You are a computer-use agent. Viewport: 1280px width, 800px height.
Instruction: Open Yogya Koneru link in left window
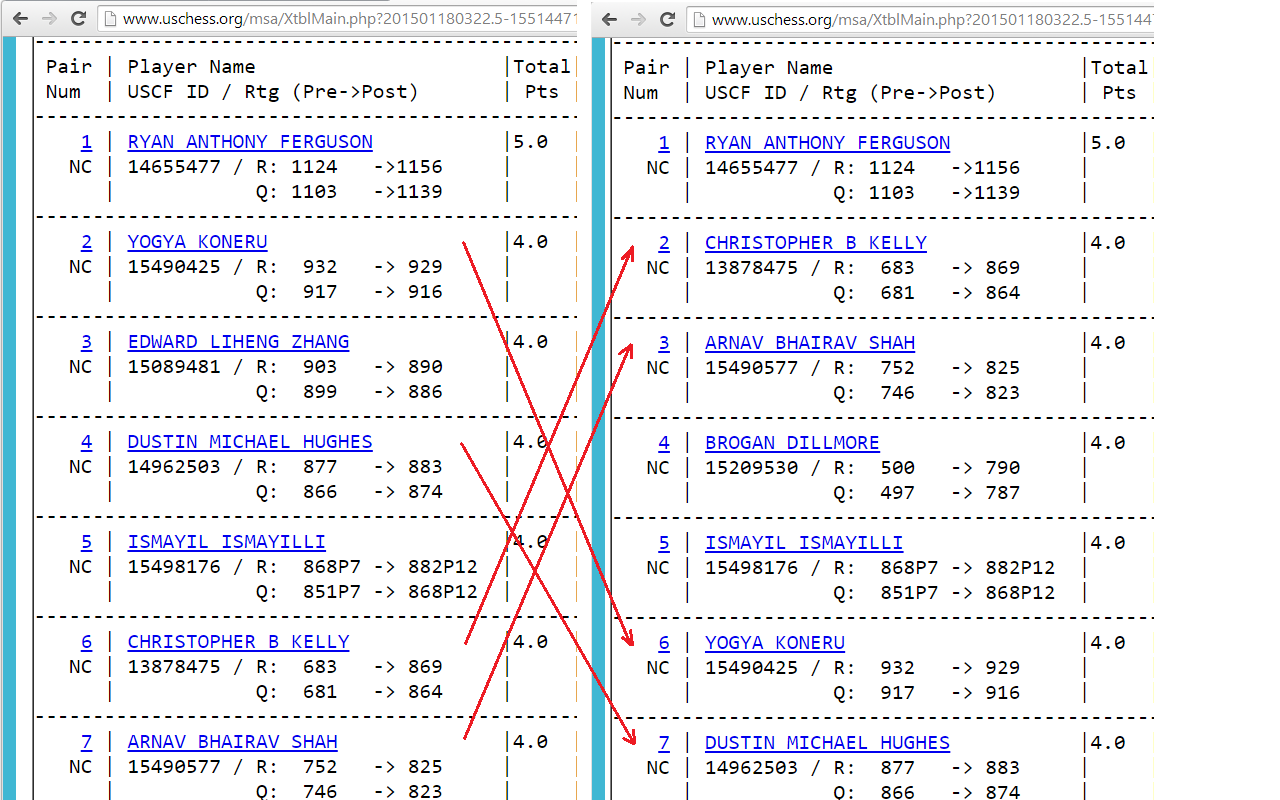click(197, 242)
